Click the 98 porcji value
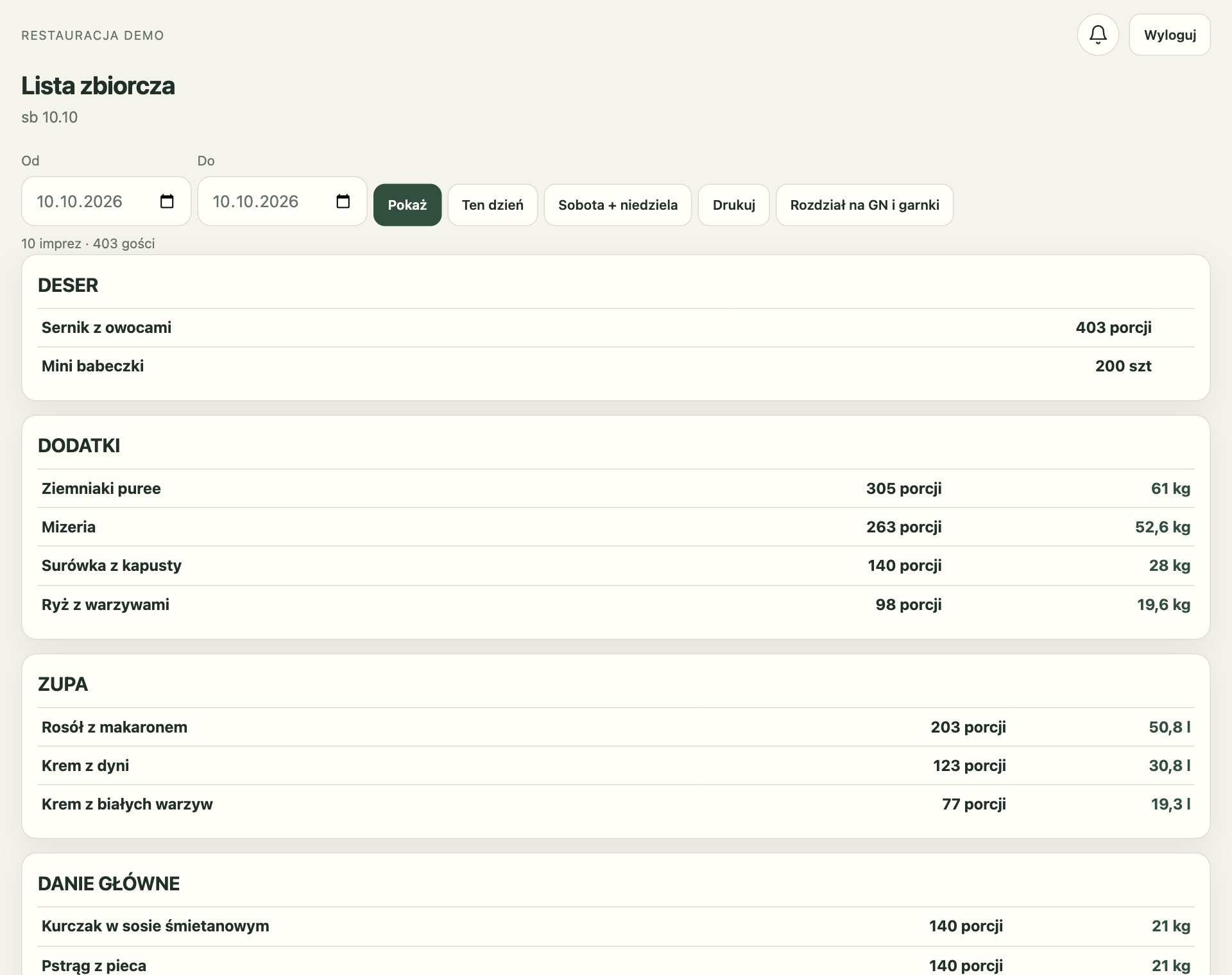The image size is (1232, 975). [x=908, y=605]
